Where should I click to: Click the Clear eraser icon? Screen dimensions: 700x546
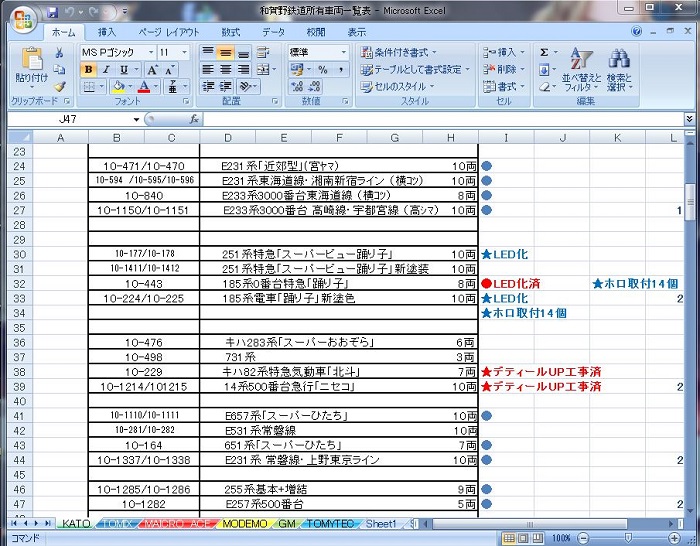(544, 87)
